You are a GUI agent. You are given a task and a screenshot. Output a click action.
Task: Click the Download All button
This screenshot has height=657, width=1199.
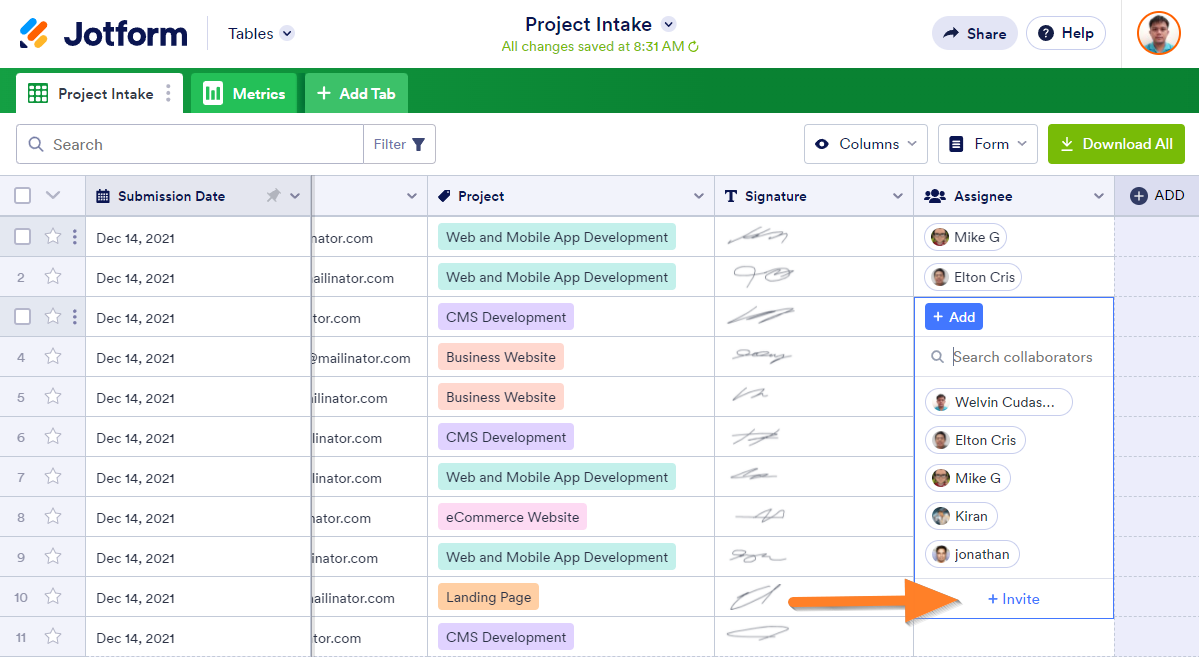(1116, 144)
